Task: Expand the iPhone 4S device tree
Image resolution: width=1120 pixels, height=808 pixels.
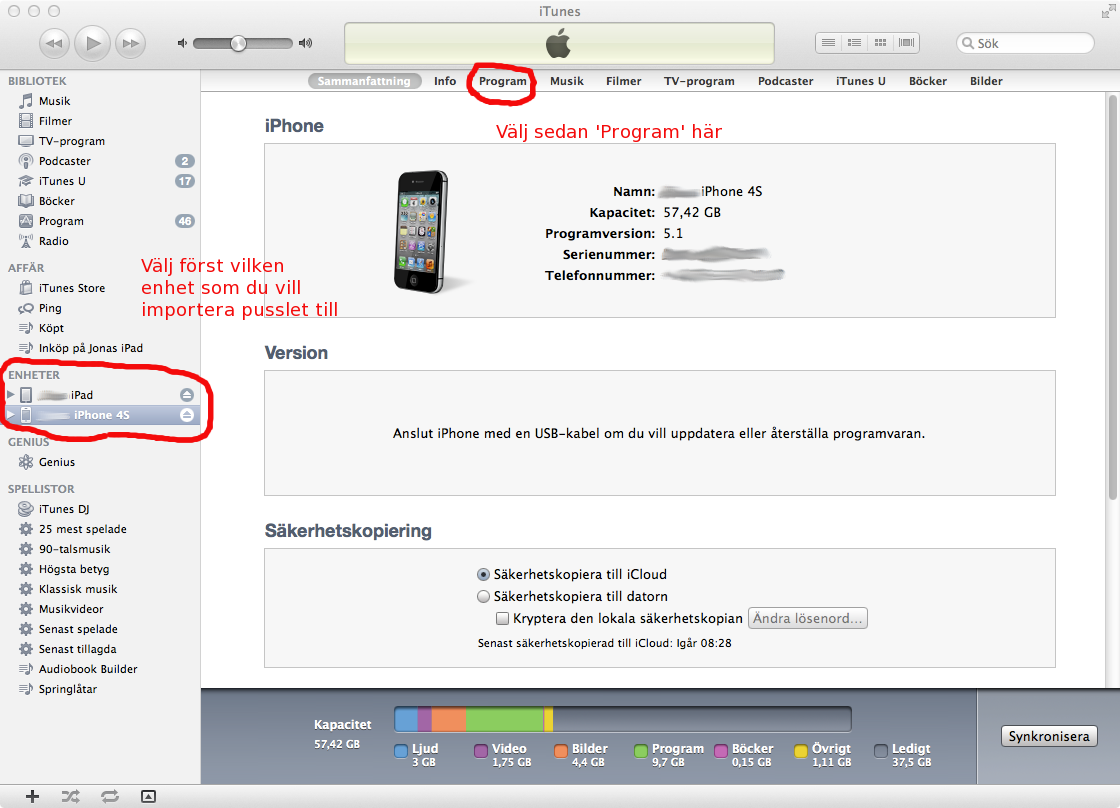Action: [10, 414]
